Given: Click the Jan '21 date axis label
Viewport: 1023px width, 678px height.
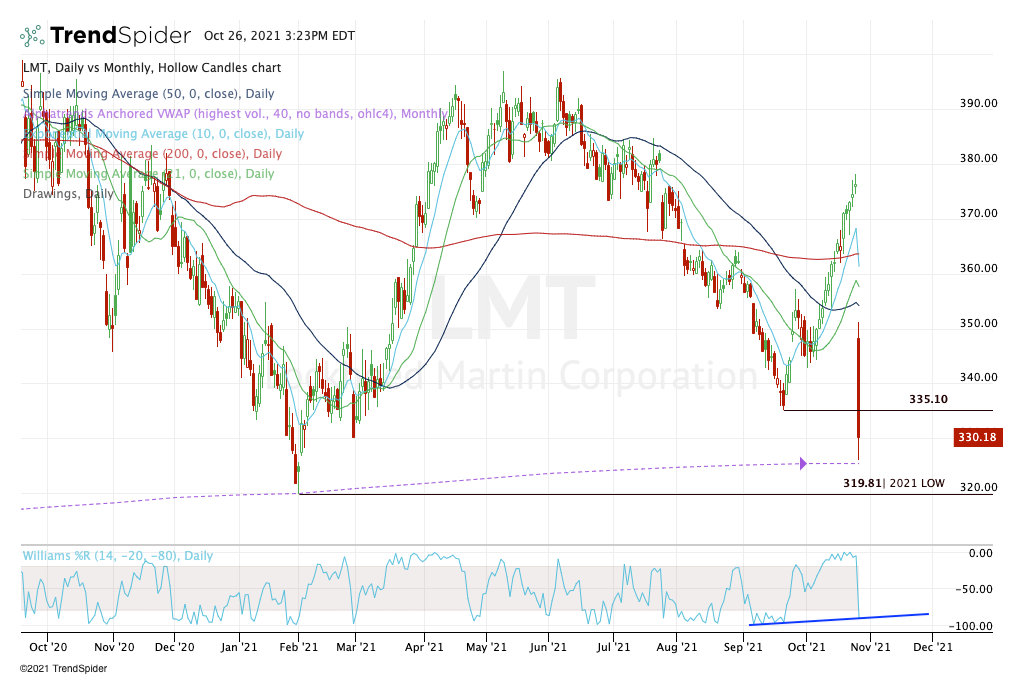Looking at the screenshot, I should 239,647.
